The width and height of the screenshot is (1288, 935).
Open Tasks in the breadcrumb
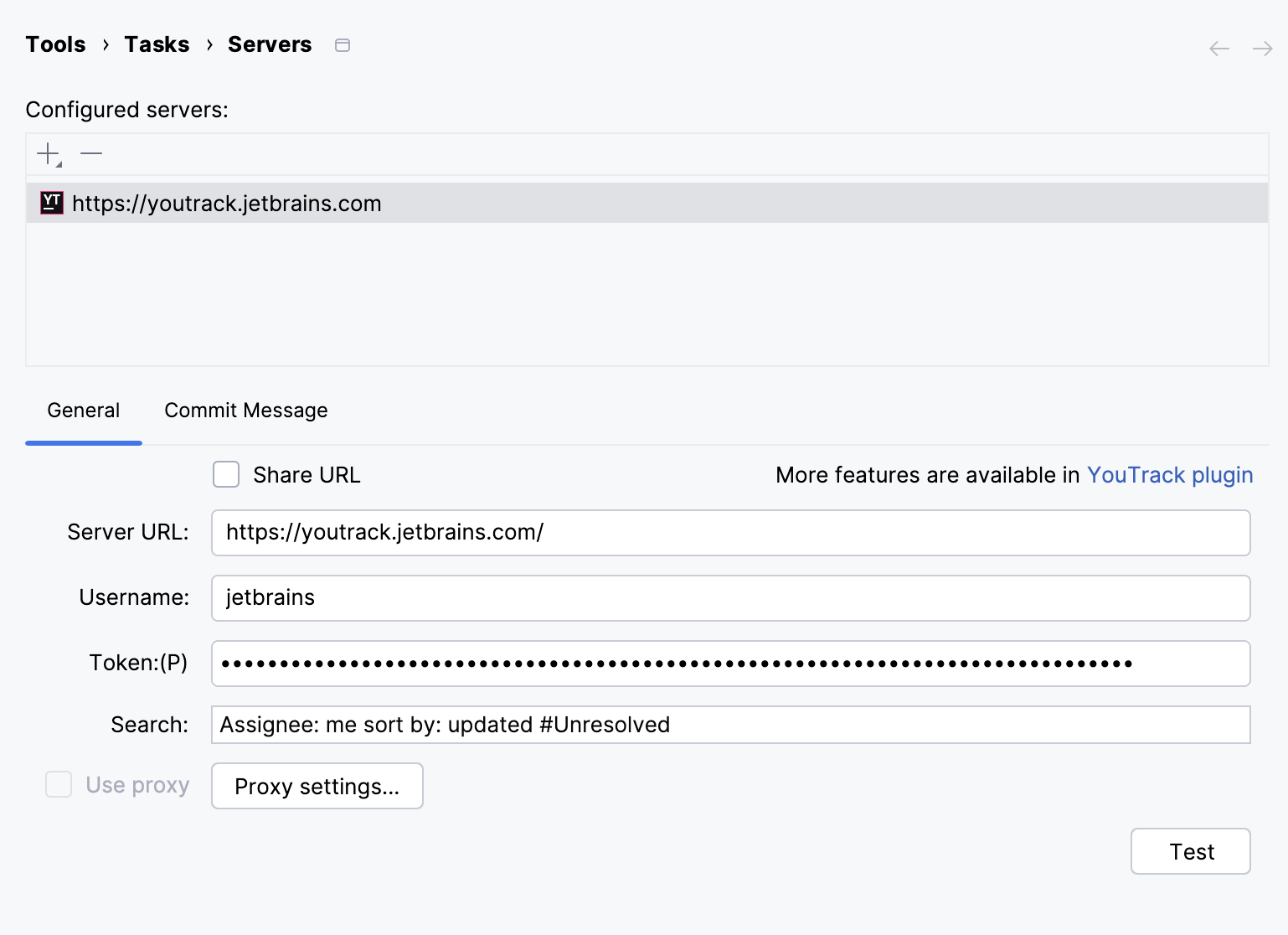(157, 44)
